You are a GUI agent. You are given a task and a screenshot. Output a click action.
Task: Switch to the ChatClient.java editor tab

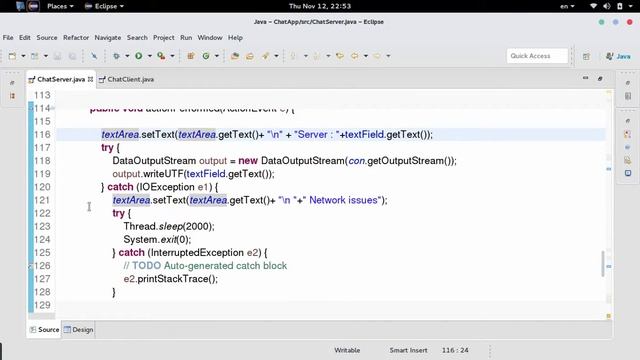tap(126, 79)
